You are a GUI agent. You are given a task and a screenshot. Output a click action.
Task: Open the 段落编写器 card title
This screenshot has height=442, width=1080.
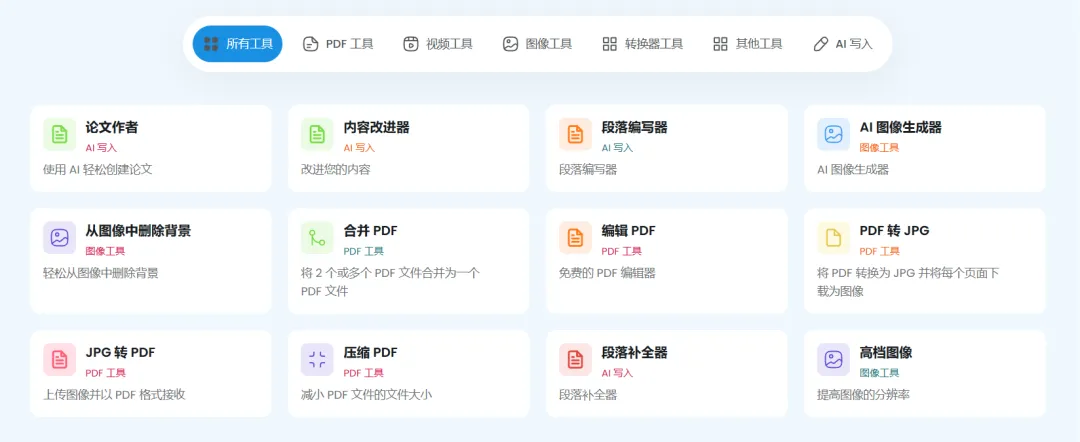(634, 127)
